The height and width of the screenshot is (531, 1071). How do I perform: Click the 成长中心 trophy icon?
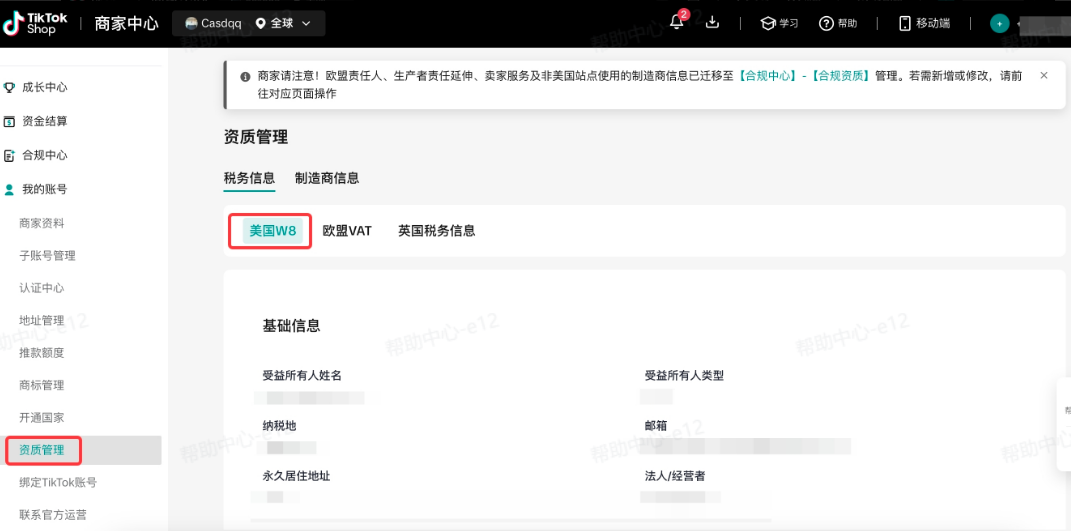click(x=10, y=87)
